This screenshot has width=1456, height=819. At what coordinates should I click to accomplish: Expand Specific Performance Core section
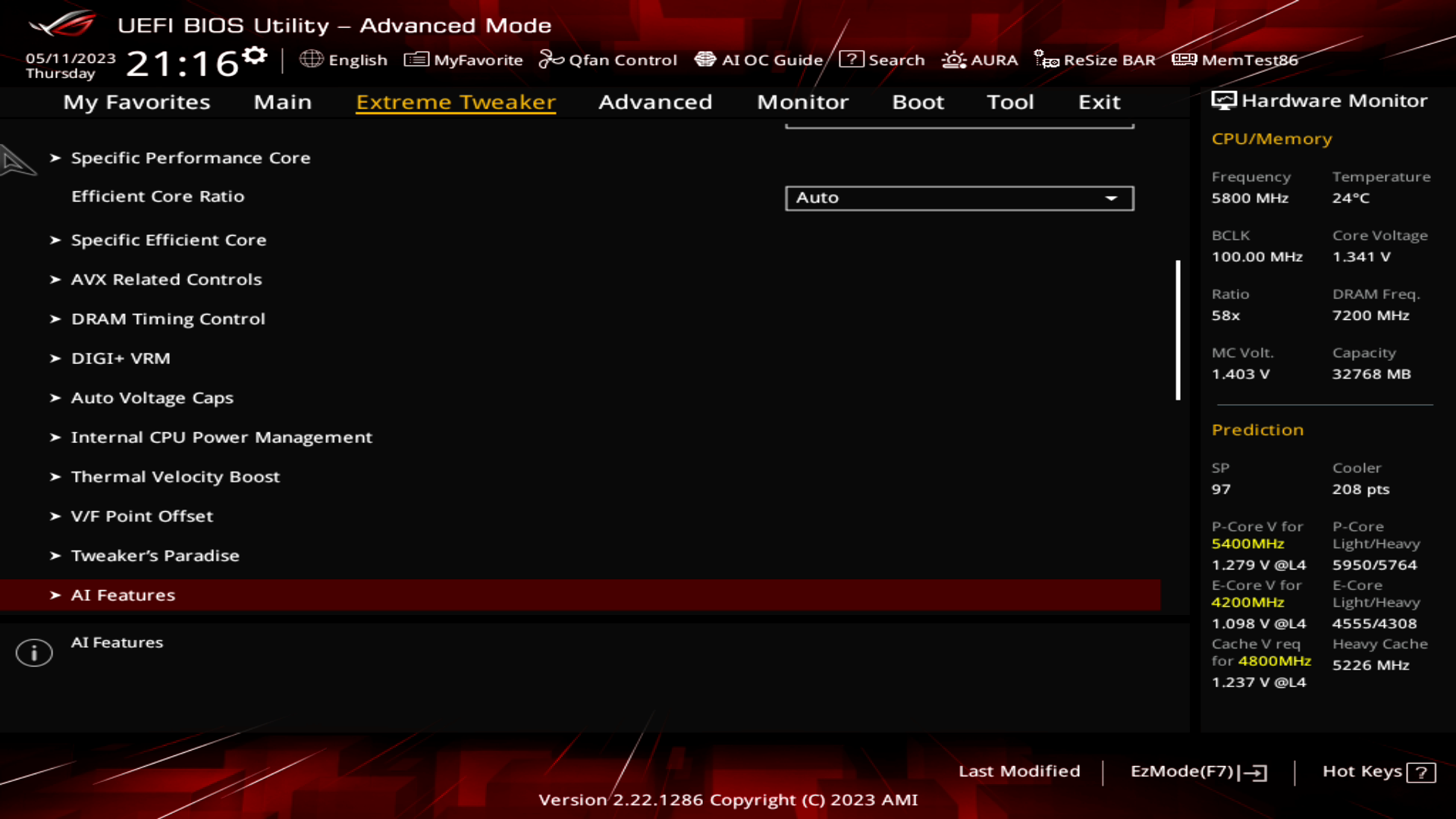pos(191,157)
